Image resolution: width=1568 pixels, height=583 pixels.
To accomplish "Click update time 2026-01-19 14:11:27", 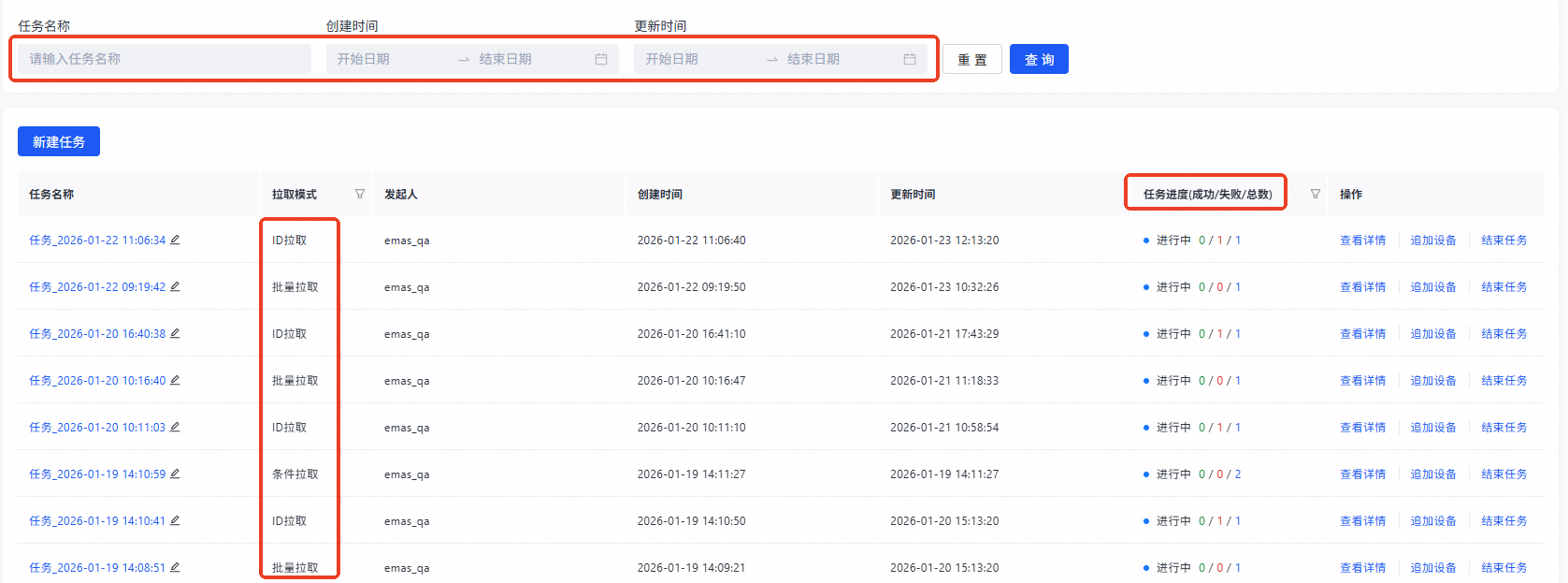I will [944, 474].
